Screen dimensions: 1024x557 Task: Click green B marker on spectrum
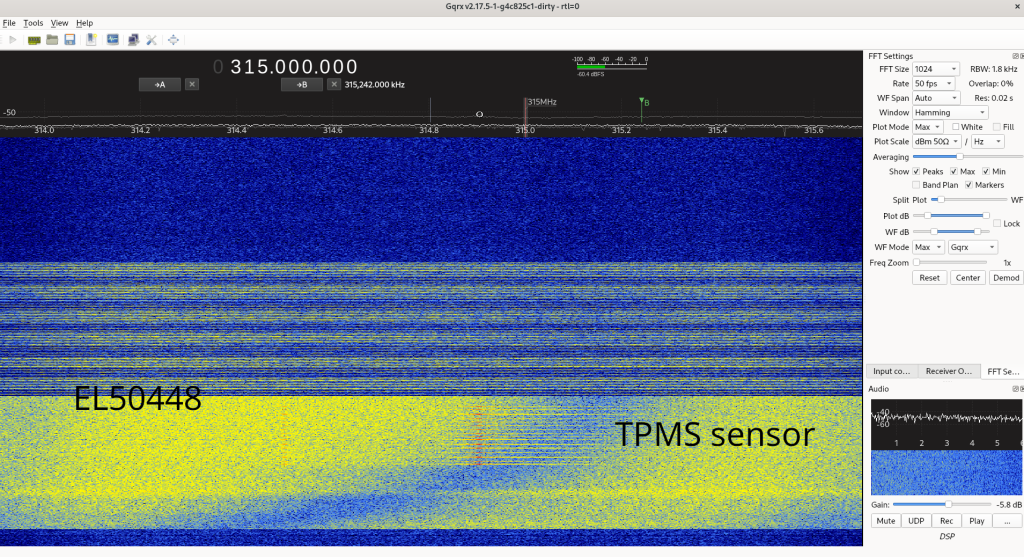coord(643,102)
